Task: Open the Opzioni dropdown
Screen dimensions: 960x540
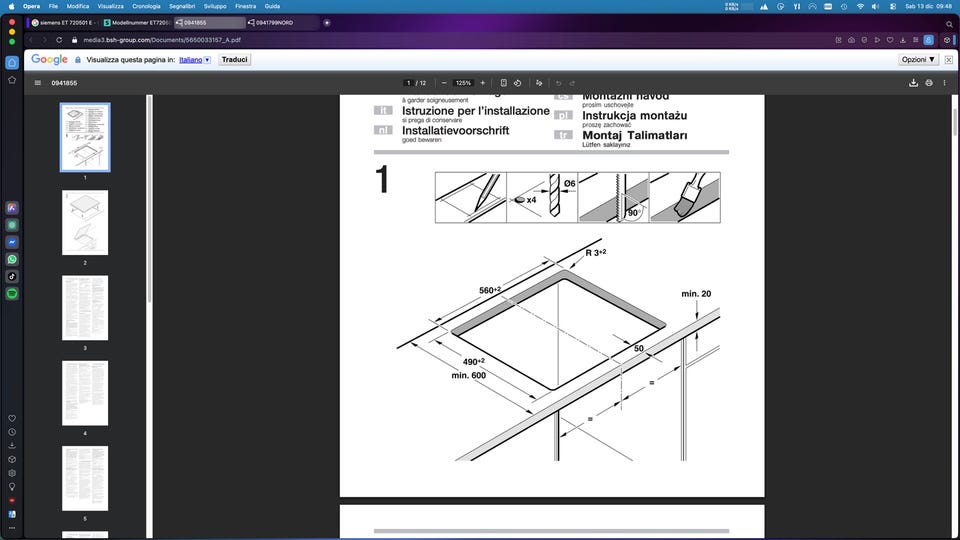Action: [x=918, y=59]
